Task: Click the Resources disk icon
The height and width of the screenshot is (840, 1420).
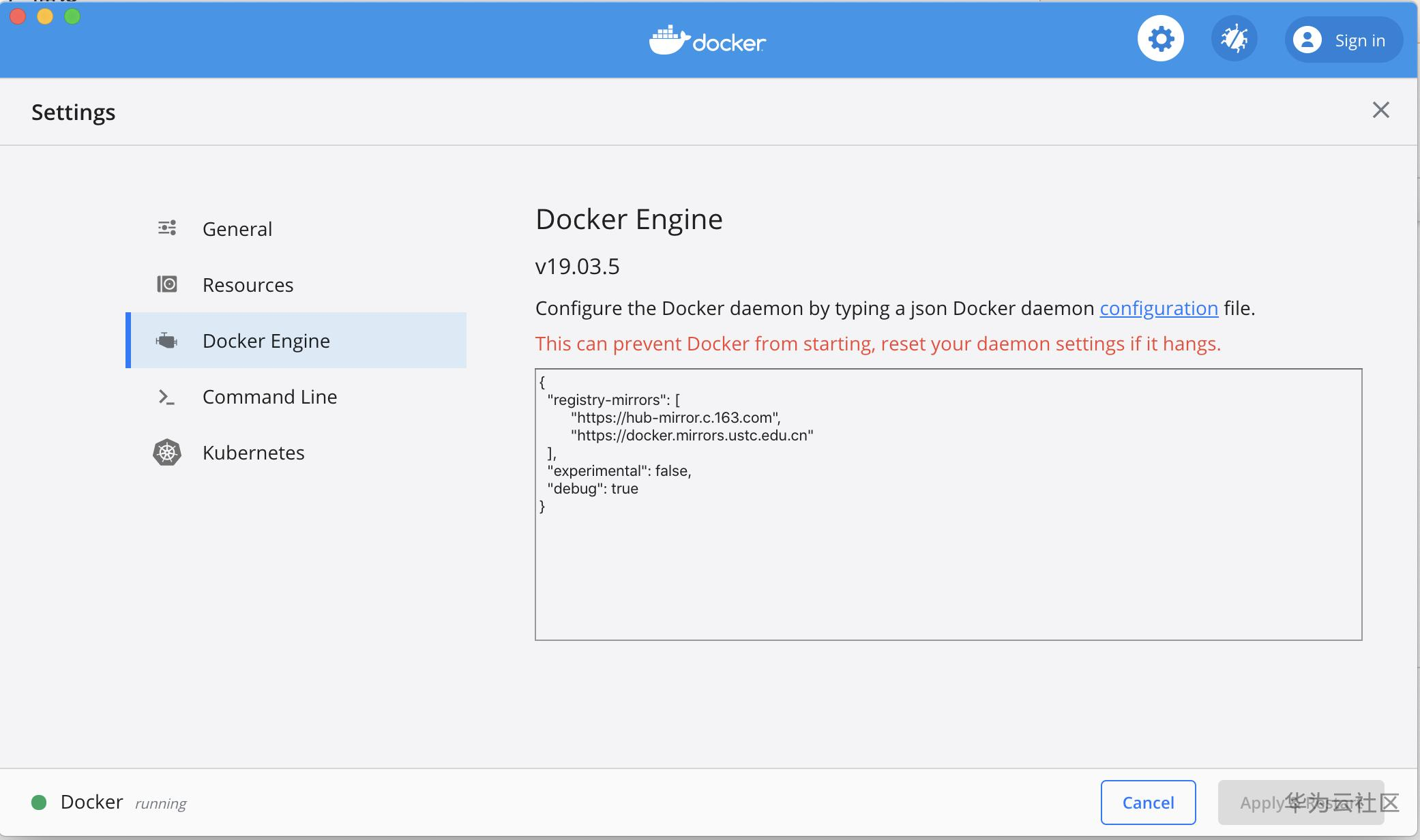Action: coord(167,284)
